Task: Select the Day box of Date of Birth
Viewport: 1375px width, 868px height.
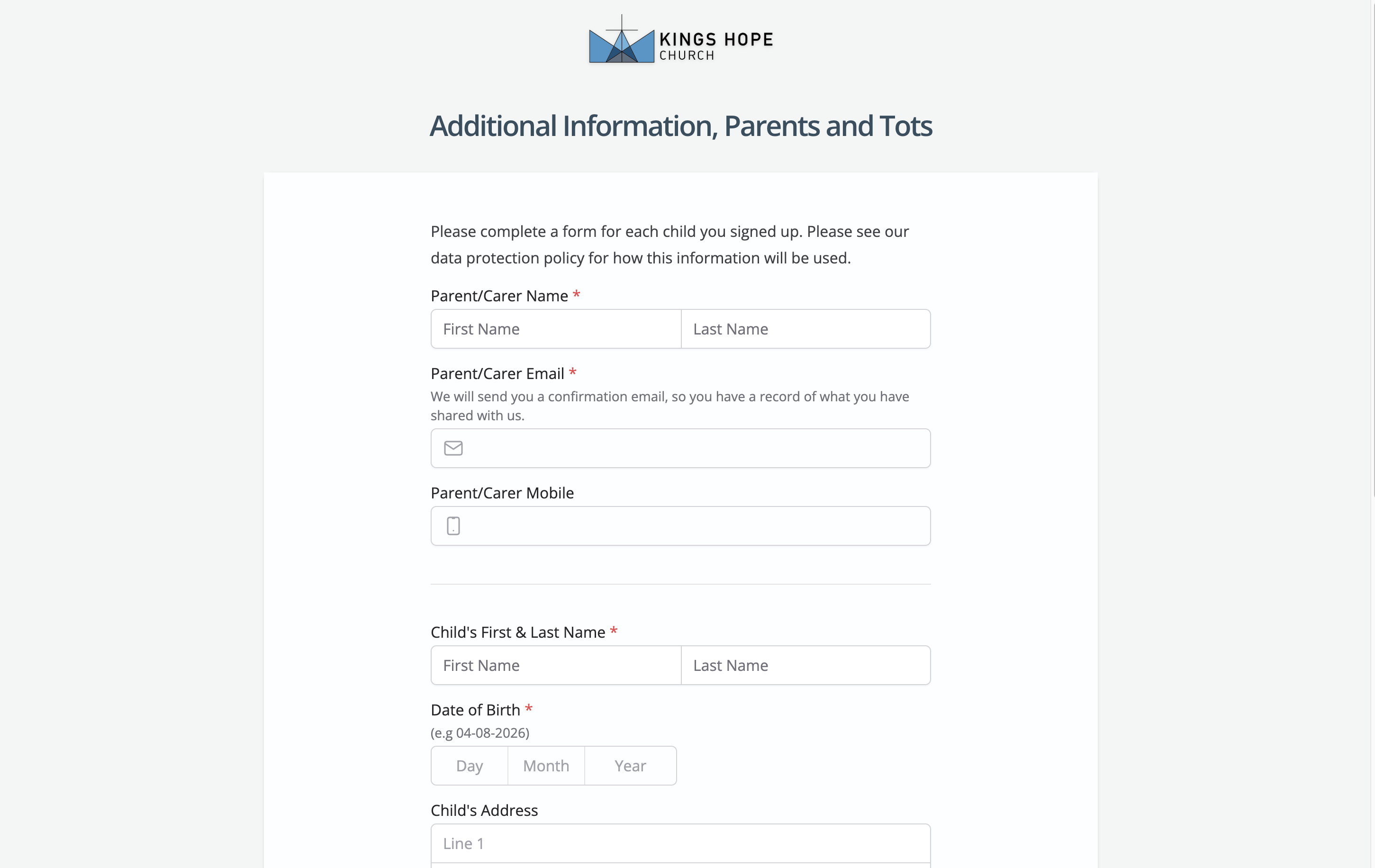Action: (x=470, y=766)
